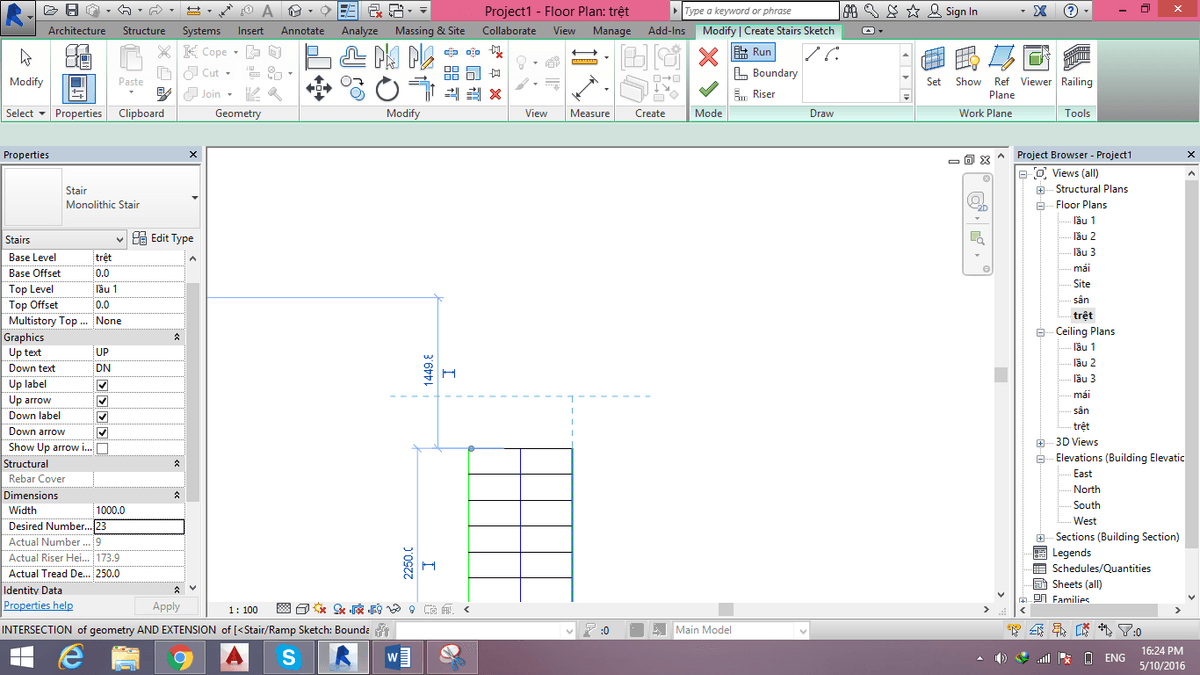1200x675 pixels.
Task: Click the Modify arrow tool
Action: (x=26, y=68)
